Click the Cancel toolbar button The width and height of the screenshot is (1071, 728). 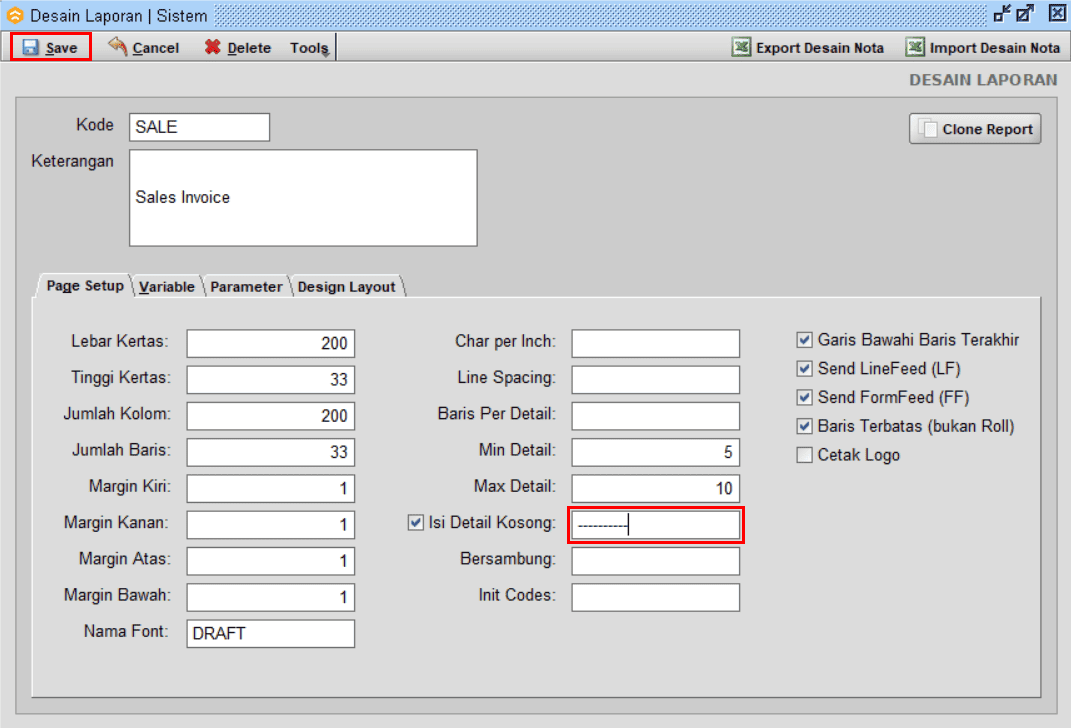point(143,47)
